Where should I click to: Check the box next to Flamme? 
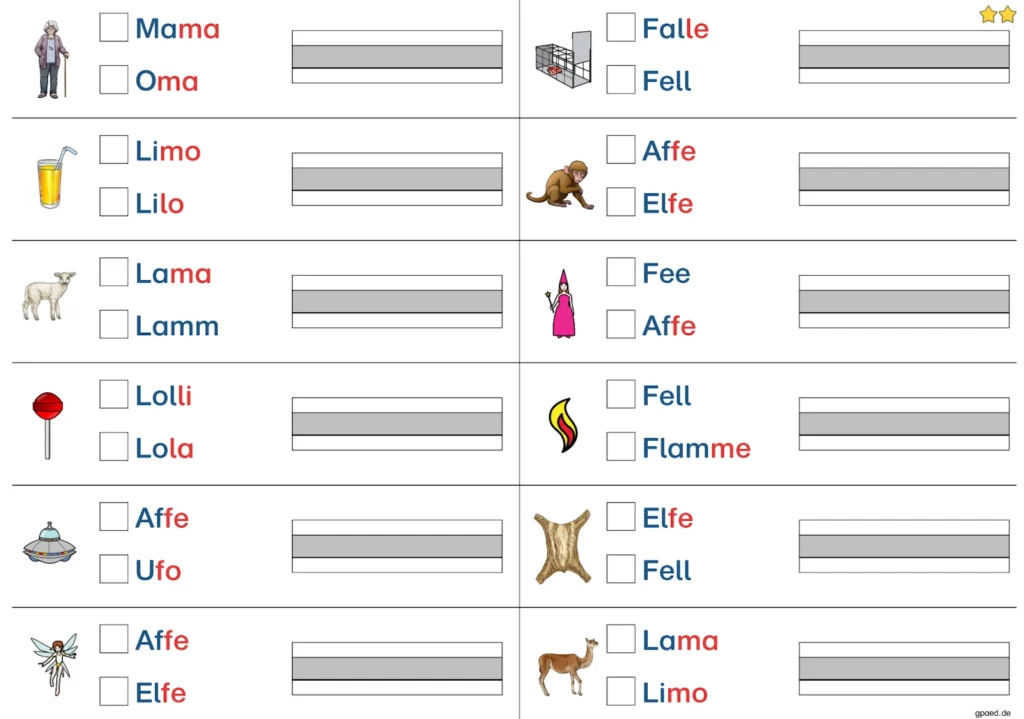[621, 447]
